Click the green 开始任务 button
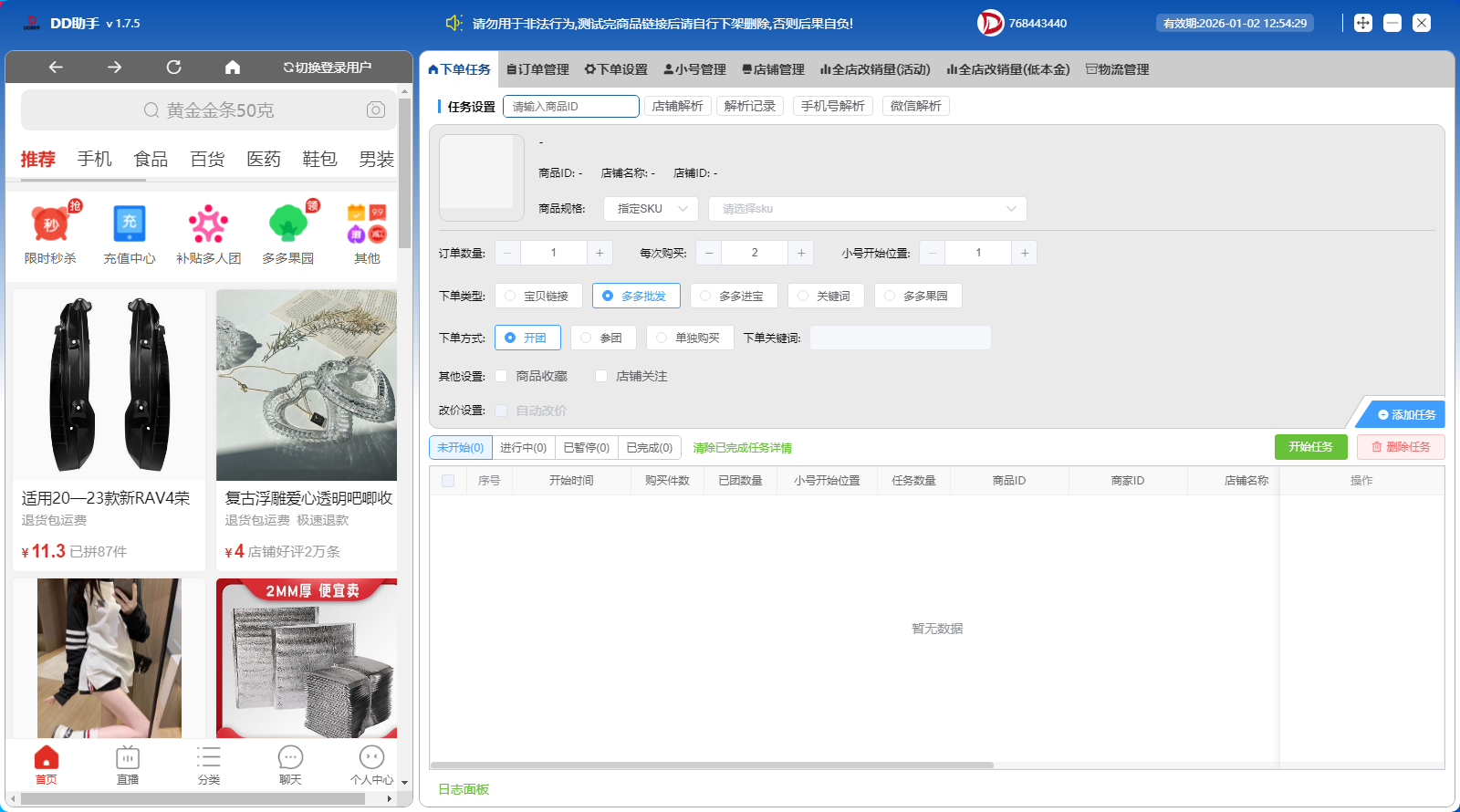Screen dimensions: 1460x812 pos(1310,447)
